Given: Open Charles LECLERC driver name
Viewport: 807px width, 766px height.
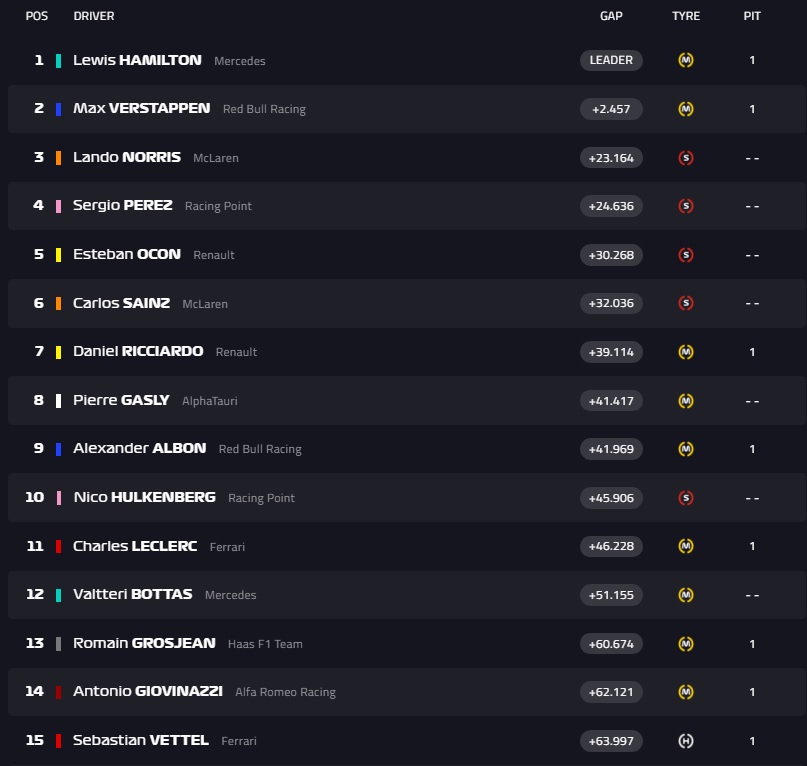Looking at the screenshot, I should [x=135, y=546].
